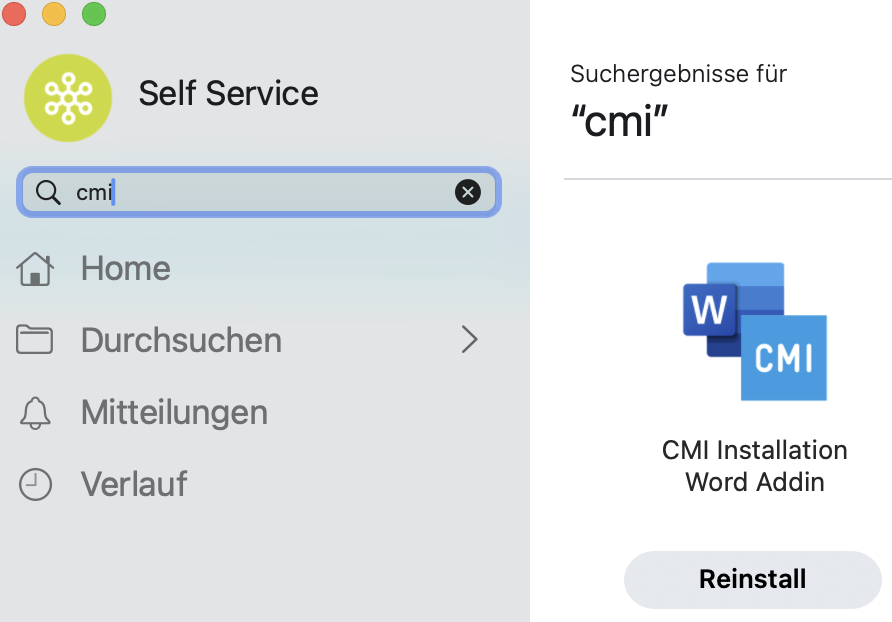Open the CMI Word Addin app icon
Screen dimensions: 892x622
[x=755, y=331]
